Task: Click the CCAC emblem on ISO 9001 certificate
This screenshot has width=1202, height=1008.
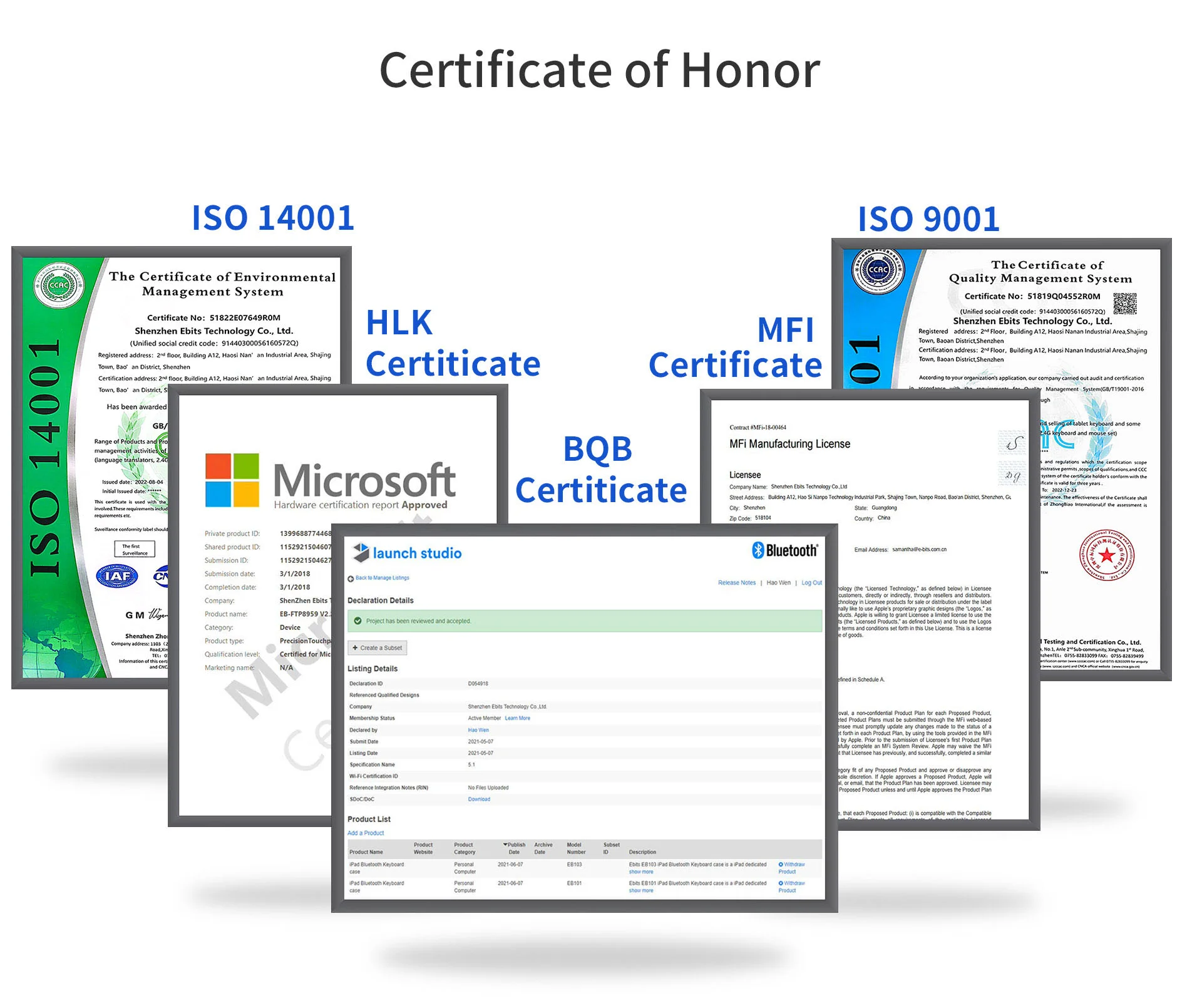Action: pos(878,270)
